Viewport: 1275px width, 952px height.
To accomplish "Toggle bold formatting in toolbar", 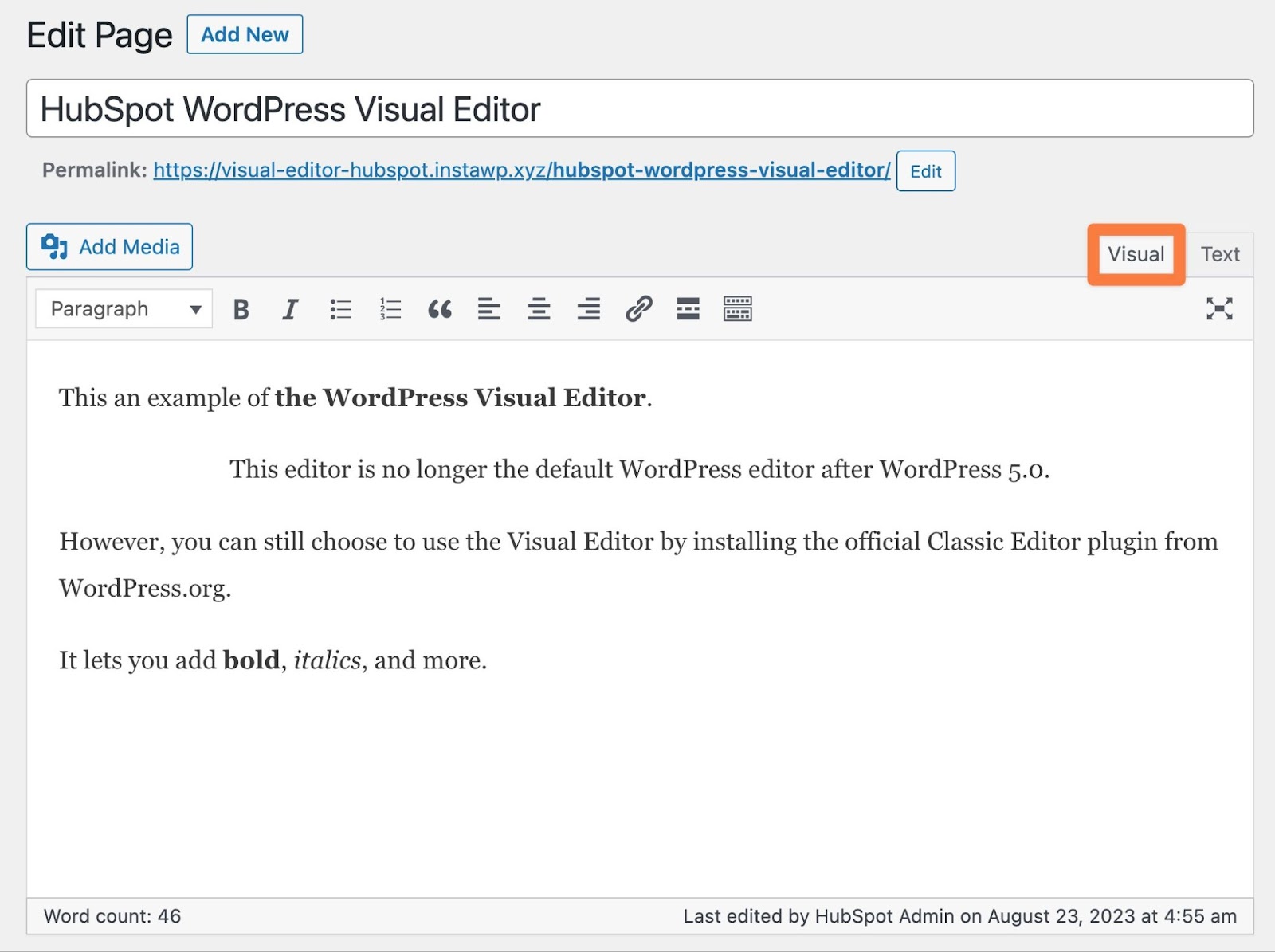I will point(241,309).
